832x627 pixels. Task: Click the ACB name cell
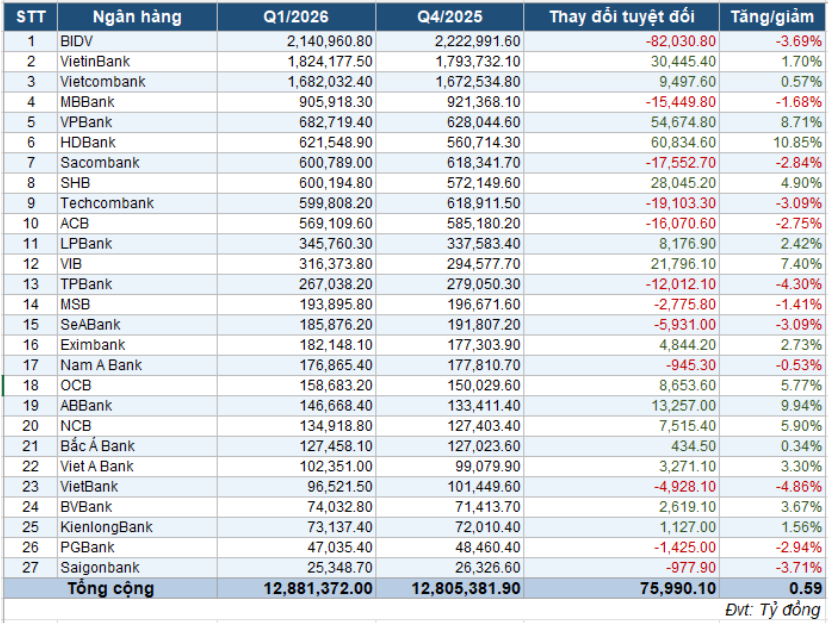(137, 223)
